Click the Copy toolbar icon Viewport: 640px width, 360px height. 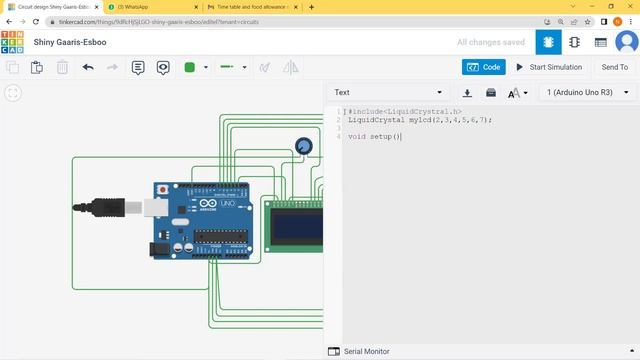tap(12, 67)
